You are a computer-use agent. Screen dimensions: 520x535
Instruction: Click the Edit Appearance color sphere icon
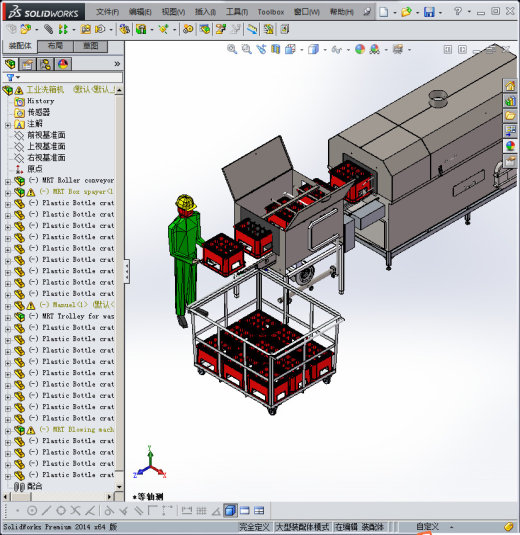[360, 49]
